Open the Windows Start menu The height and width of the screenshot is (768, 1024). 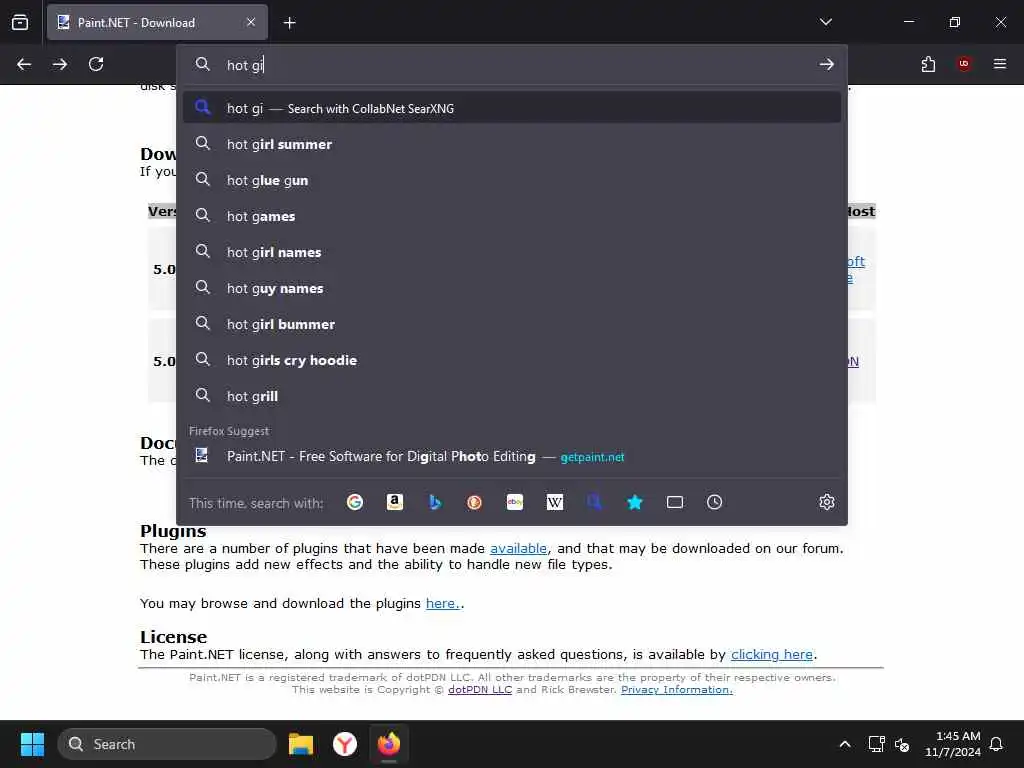click(32, 744)
